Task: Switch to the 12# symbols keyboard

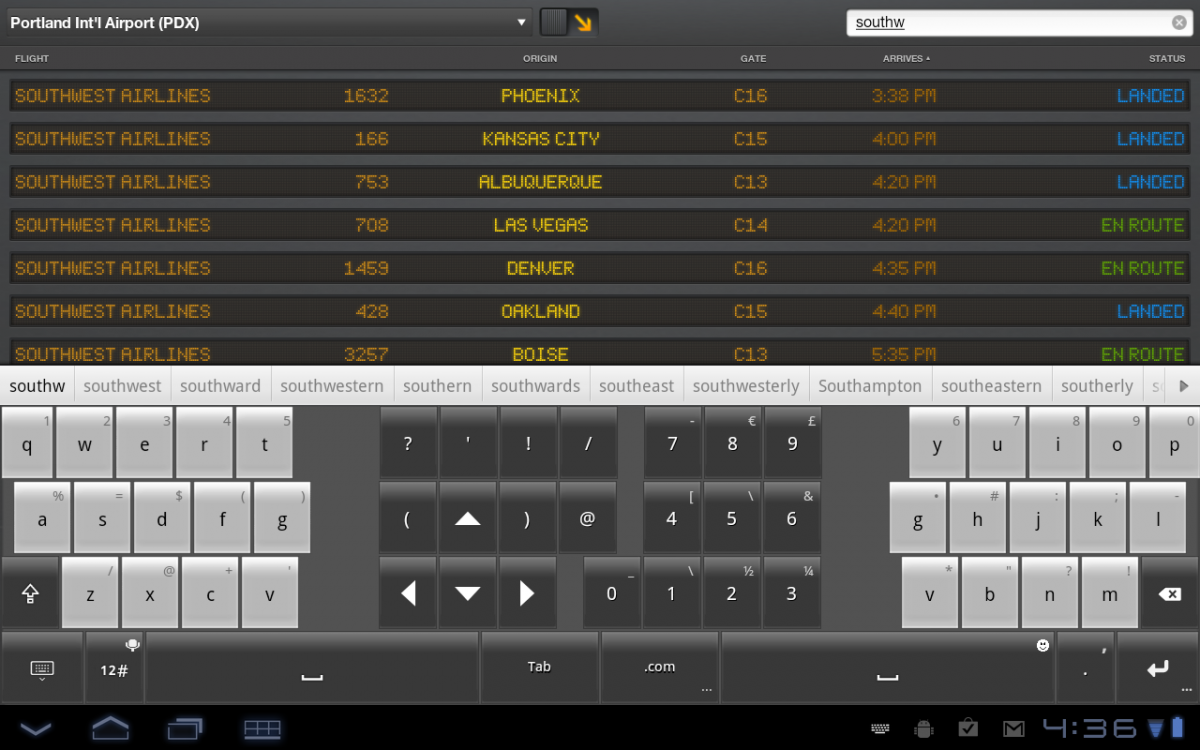Action: tap(114, 668)
